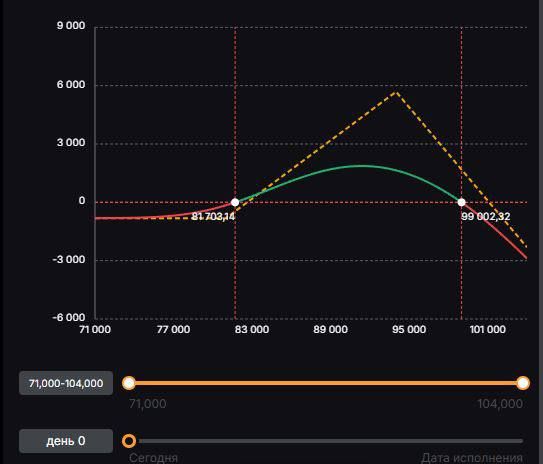Click the 99 002,32 breakeven label
The width and height of the screenshot is (543, 464).
pyautogui.click(x=486, y=216)
